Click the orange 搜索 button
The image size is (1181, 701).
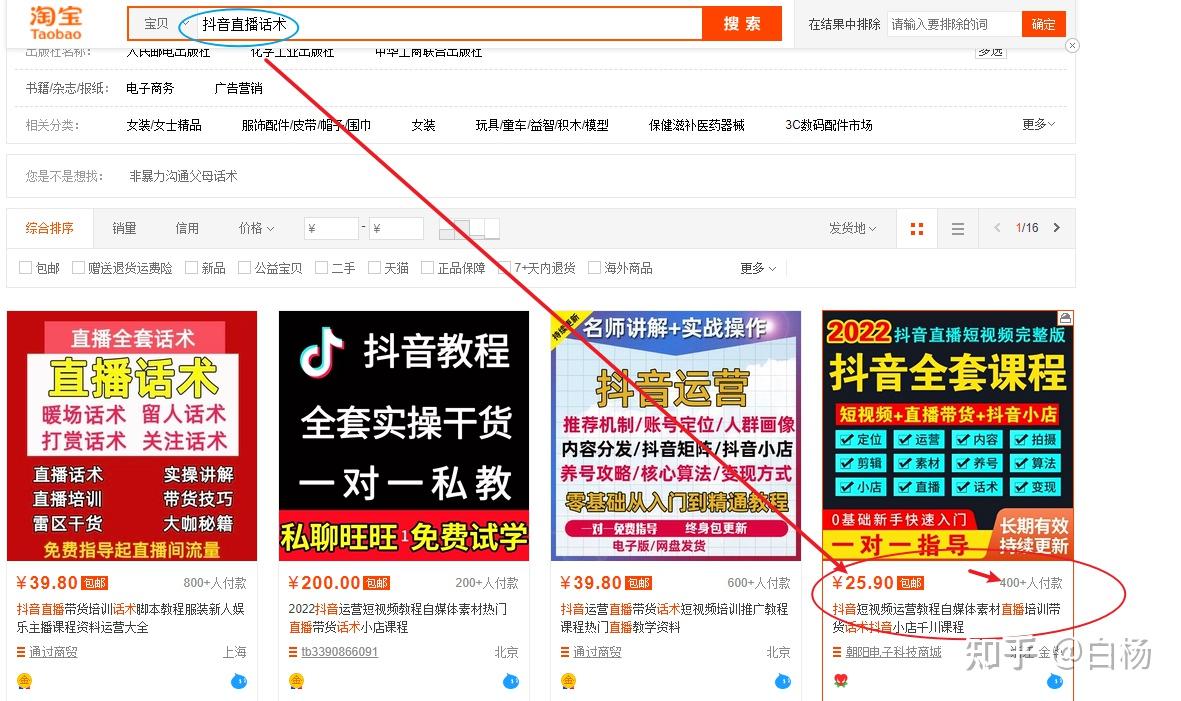coord(742,23)
